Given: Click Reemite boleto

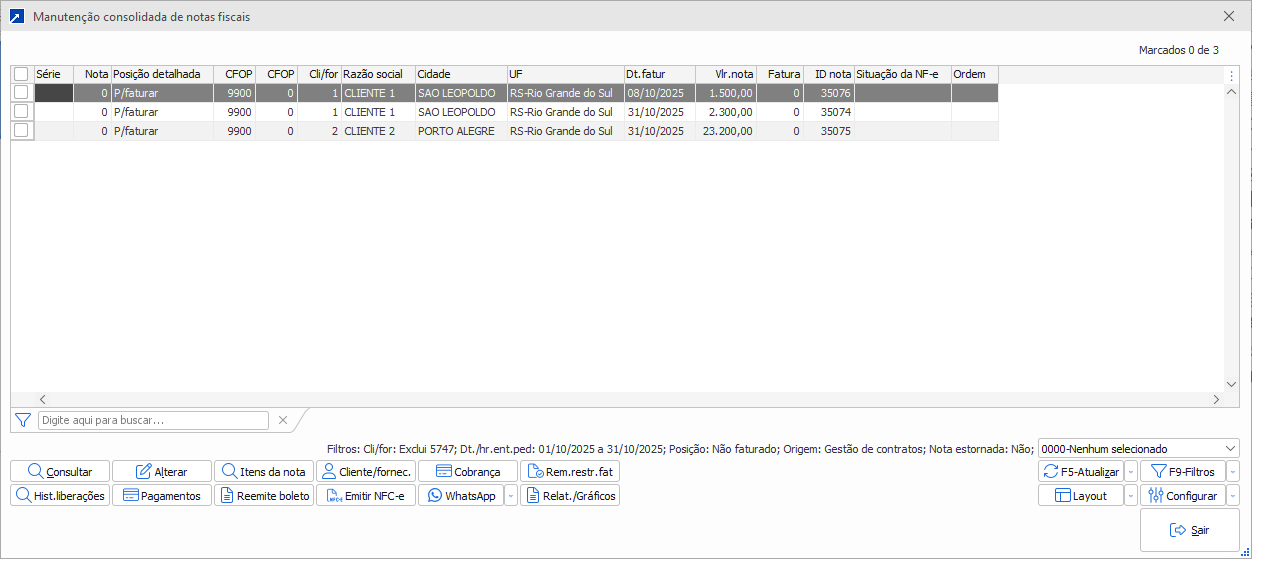Looking at the screenshot, I should (264, 495).
